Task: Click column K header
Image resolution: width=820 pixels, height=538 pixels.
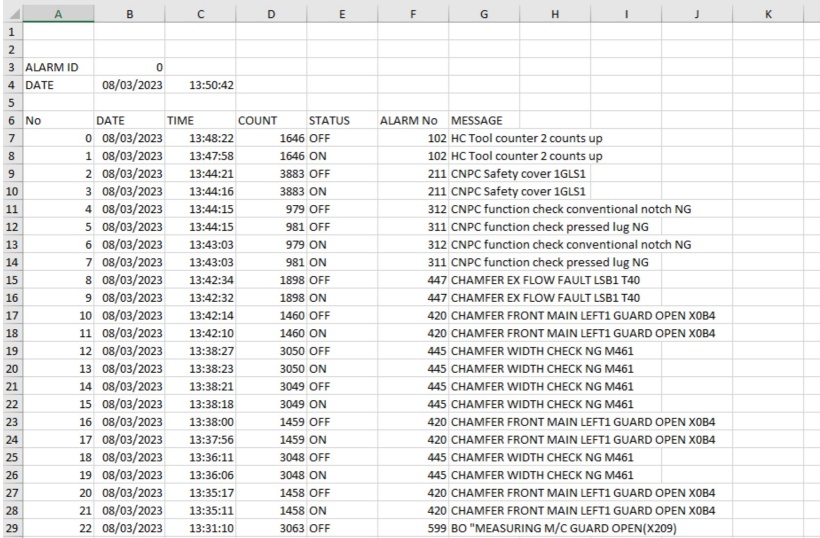Action: coord(768,10)
